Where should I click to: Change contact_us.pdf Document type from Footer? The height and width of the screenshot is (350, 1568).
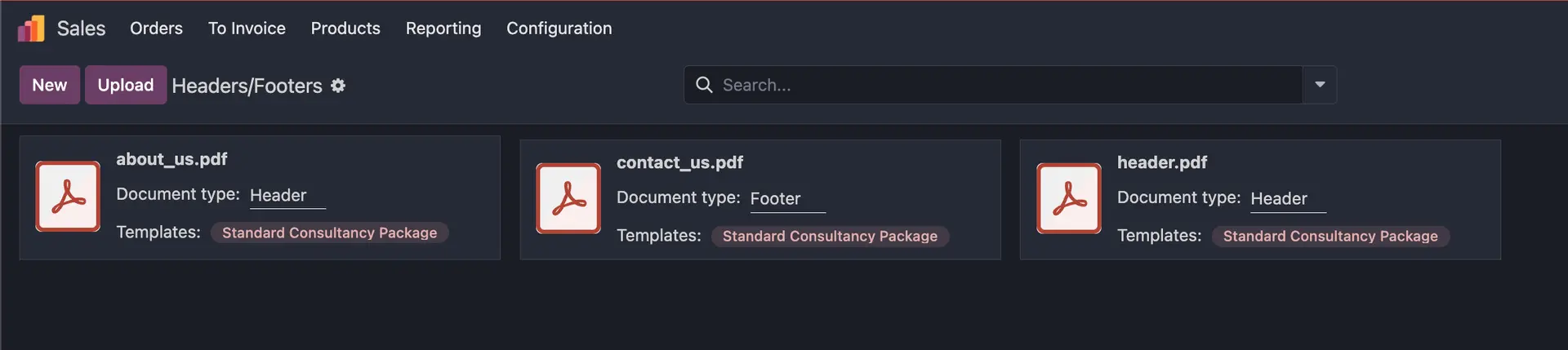tap(787, 199)
